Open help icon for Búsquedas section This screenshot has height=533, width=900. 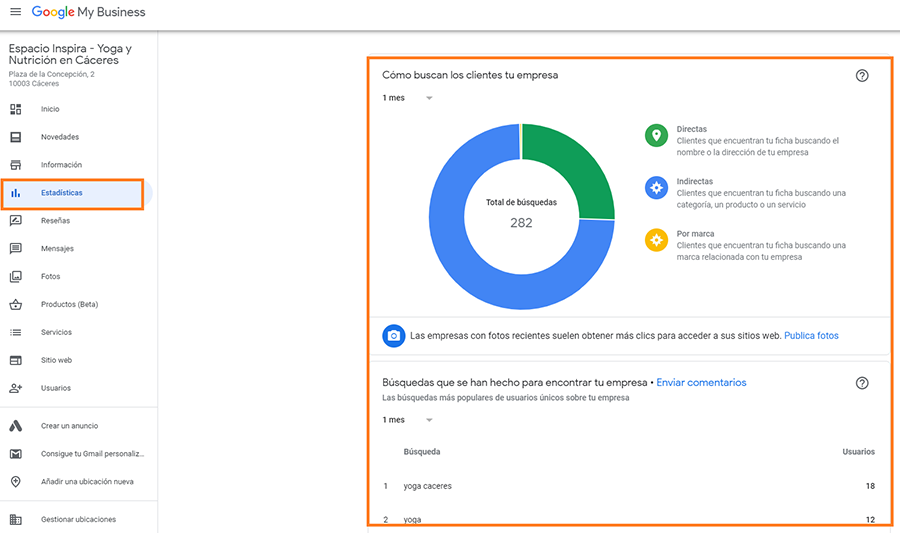(862, 383)
